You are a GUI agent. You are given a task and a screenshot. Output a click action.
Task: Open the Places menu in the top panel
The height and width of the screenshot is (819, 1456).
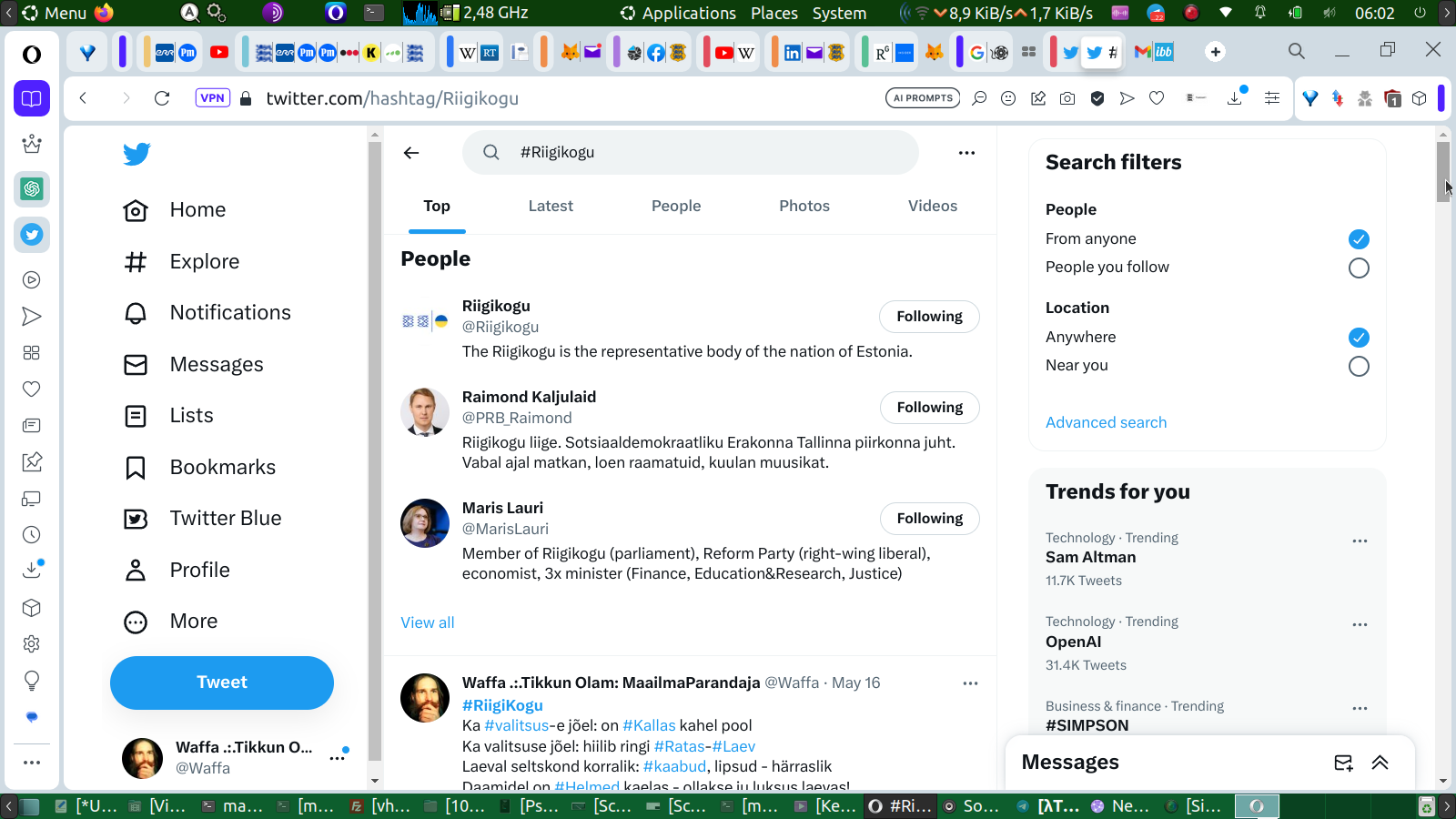tap(774, 13)
